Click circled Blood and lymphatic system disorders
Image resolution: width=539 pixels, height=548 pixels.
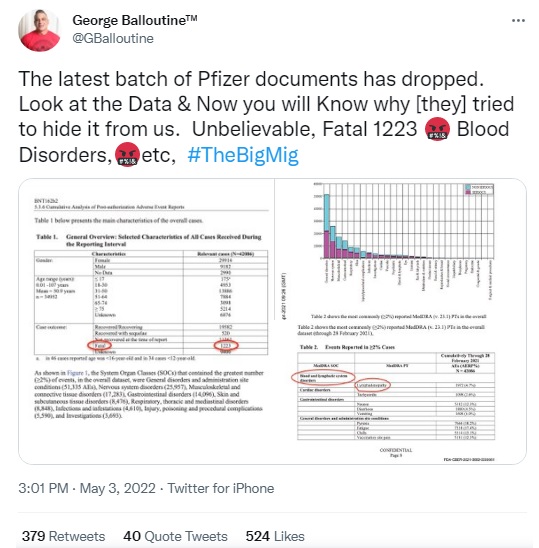[x=323, y=377]
